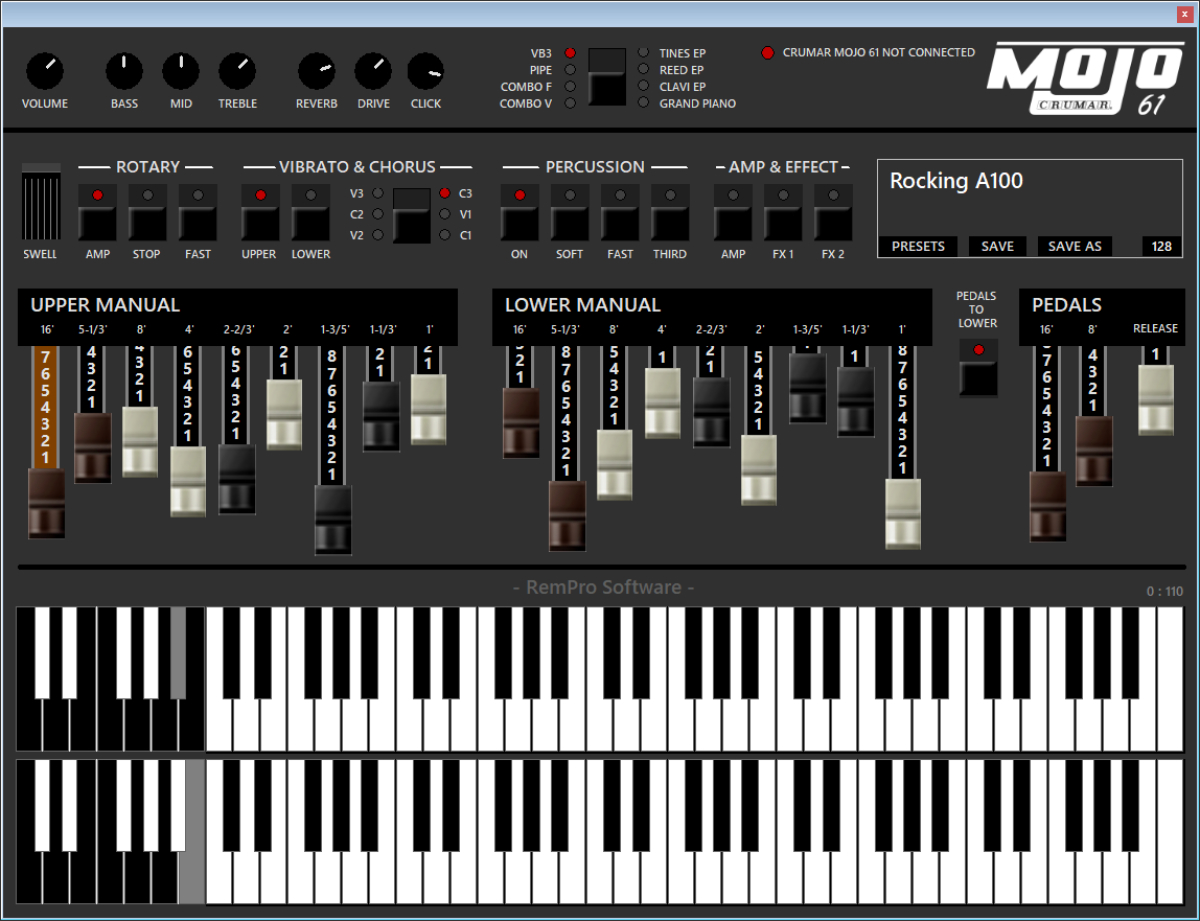The image size is (1200, 921).
Task: Toggle Vibrato LOWER button
Action: (x=310, y=213)
